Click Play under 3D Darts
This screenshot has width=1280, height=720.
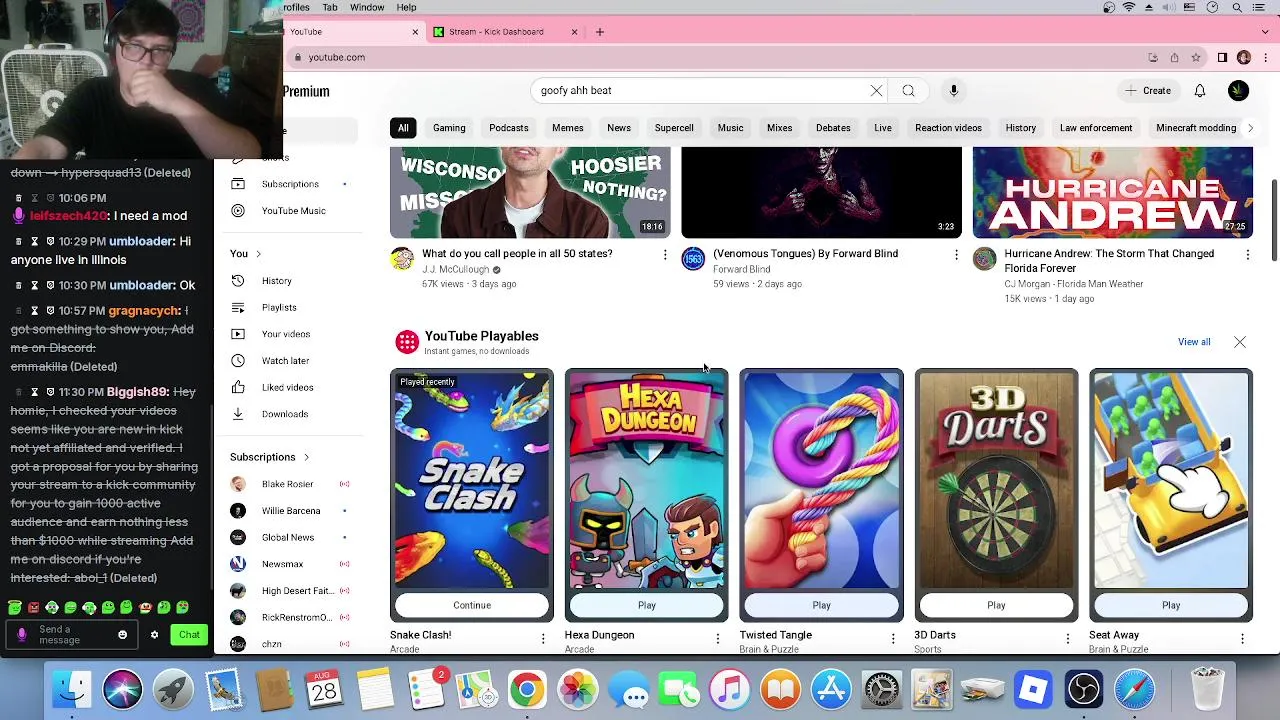click(x=996, y=605)
